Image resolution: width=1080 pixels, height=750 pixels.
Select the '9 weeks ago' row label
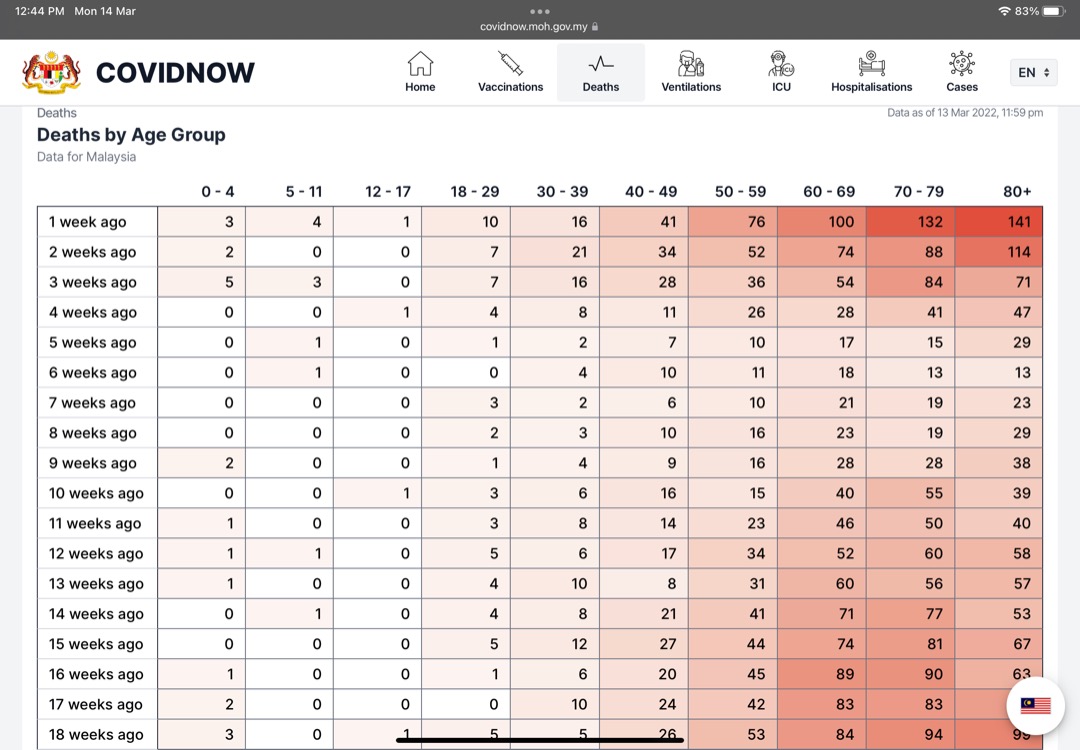click(x=92, y=463)
